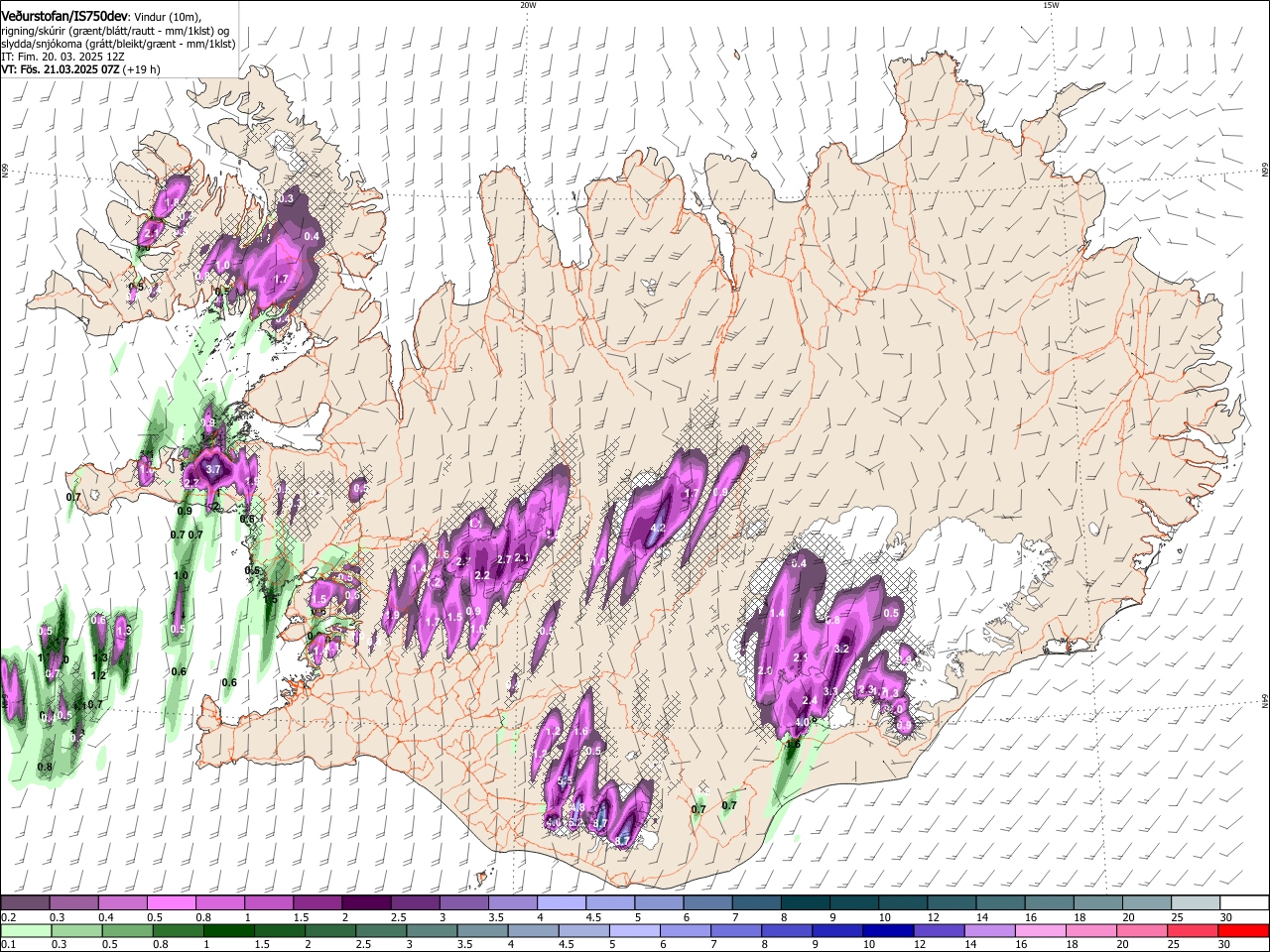This screenshot has height=952, width=1270.
Task: Pick the royal blue 9 rain scale swatch
Action: 837,930
